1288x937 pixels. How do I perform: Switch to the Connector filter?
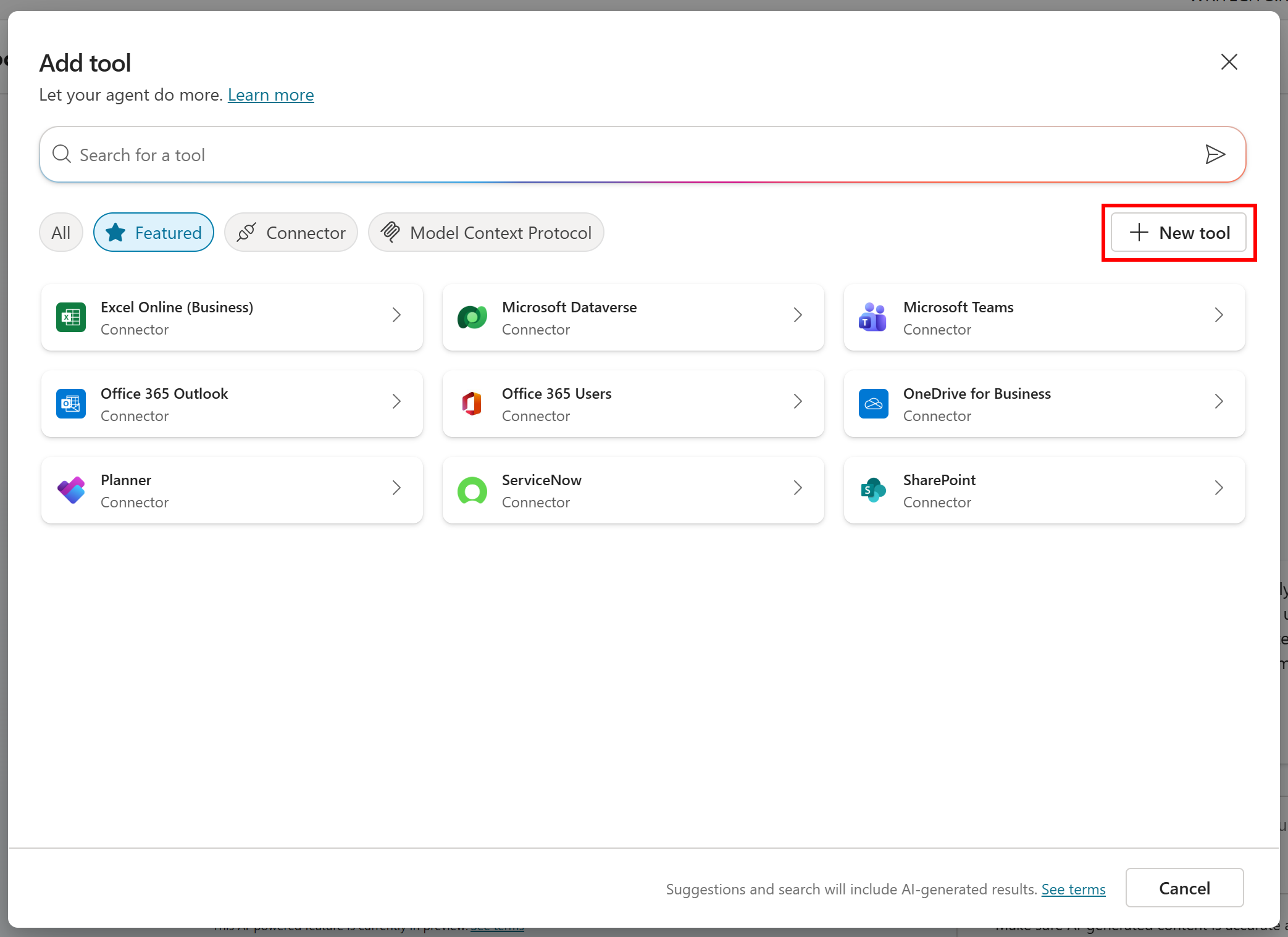pyautogui.click(x=291, y=233)
